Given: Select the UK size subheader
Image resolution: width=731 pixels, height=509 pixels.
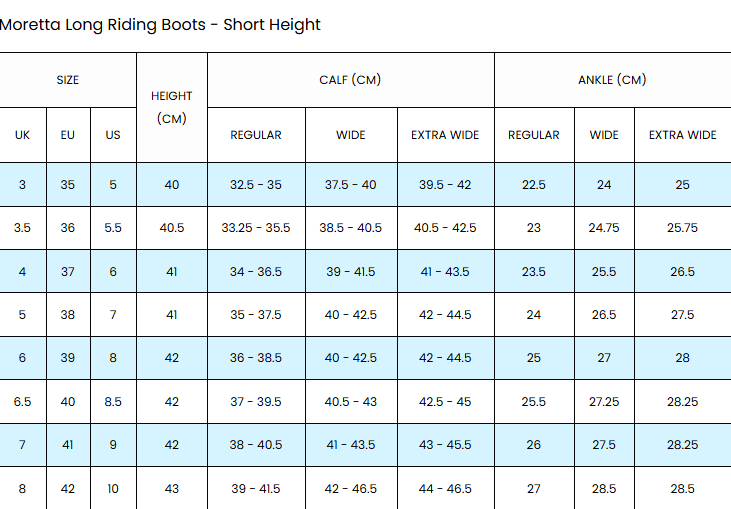Looking at the screenshot, I should click(x=23, y=135).
